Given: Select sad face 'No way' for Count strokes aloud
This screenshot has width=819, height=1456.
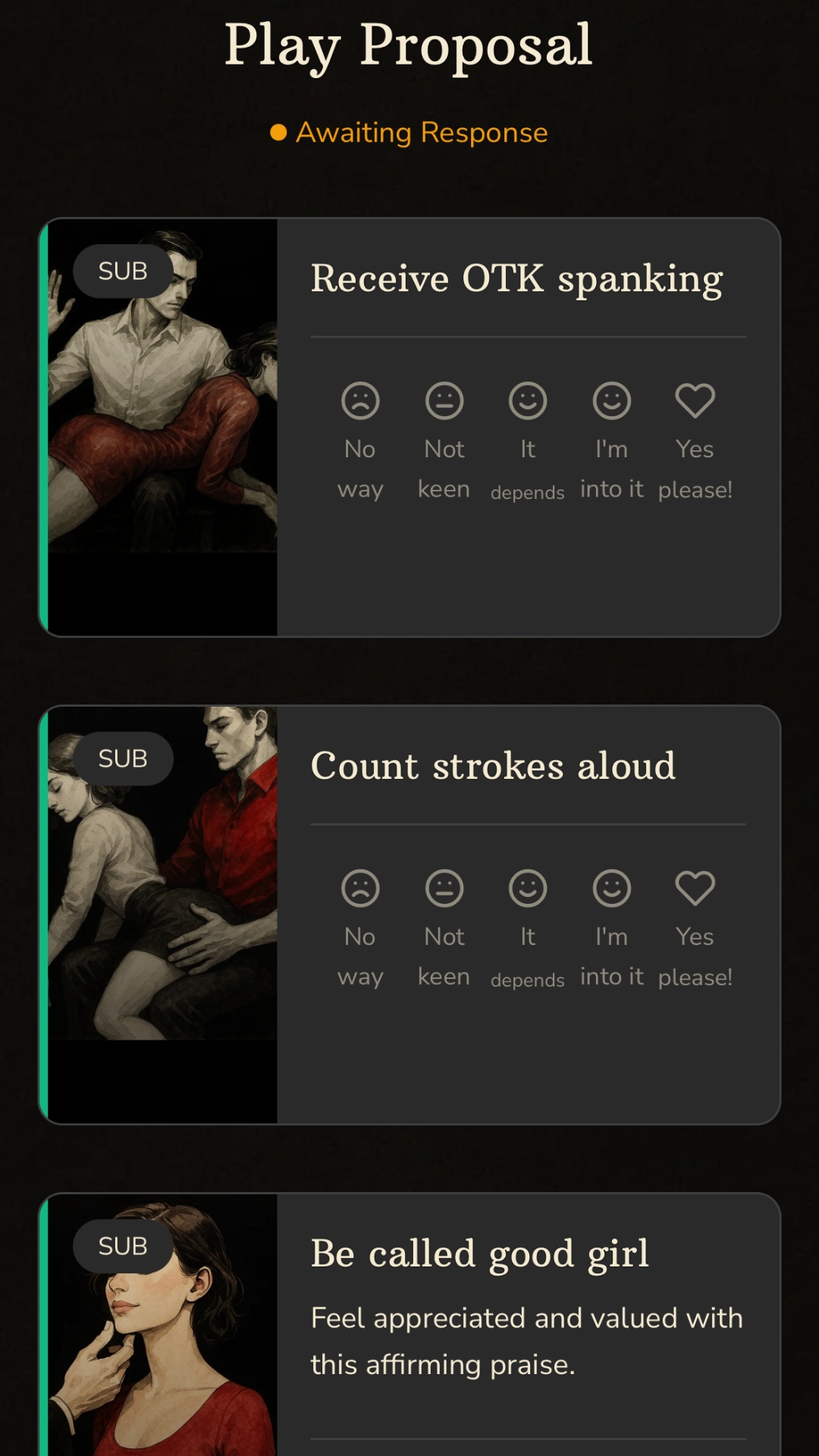Looking at the screenshot, I should [360, 888].
